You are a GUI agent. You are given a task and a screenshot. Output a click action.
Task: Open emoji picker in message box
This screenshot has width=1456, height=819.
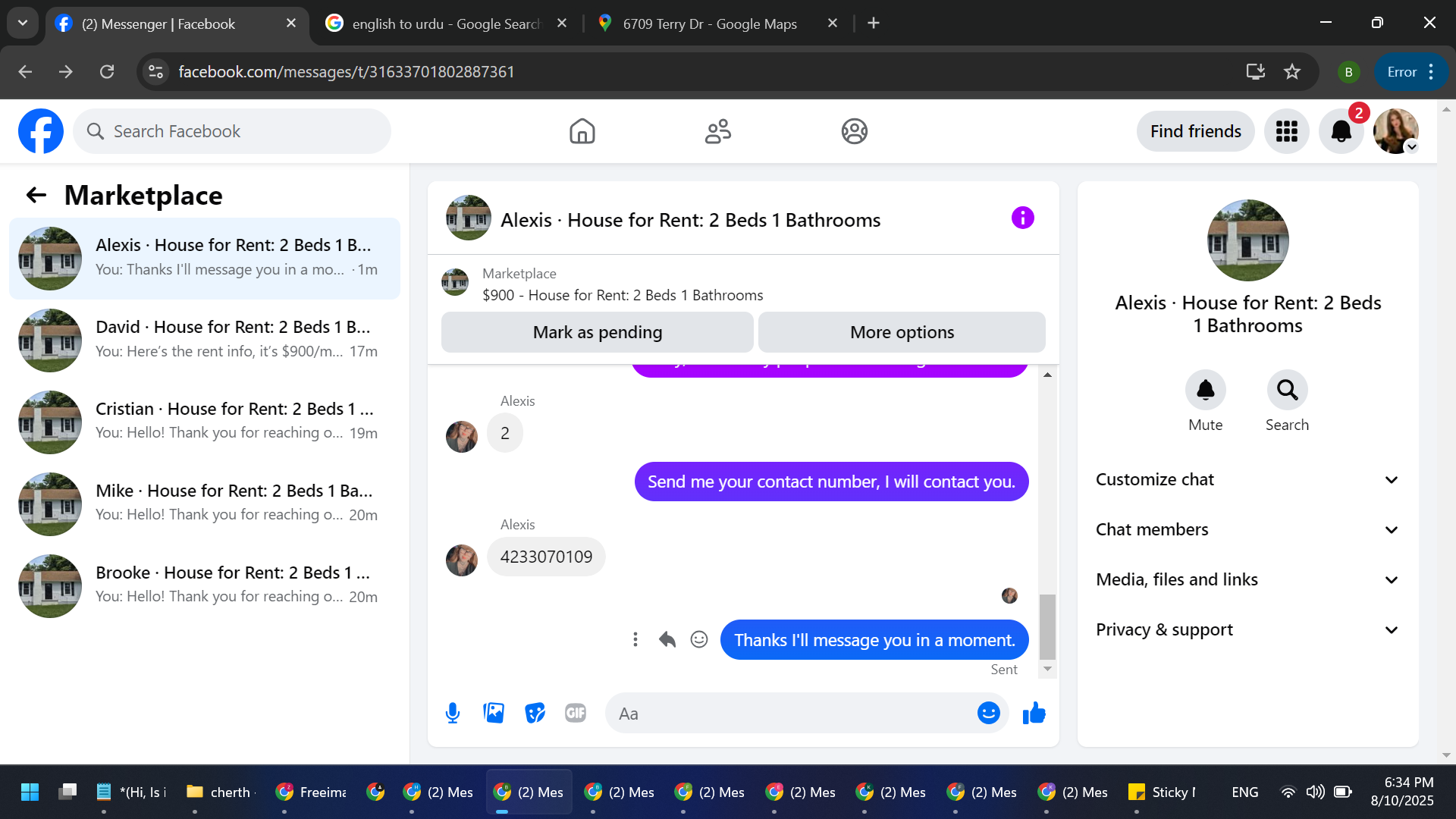tap(988, 713)
